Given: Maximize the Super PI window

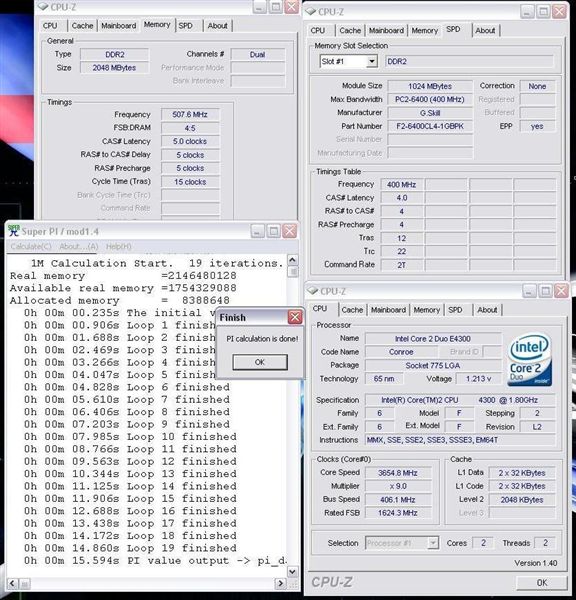Looking at the screenshot, I should click(x=274, y=231).
